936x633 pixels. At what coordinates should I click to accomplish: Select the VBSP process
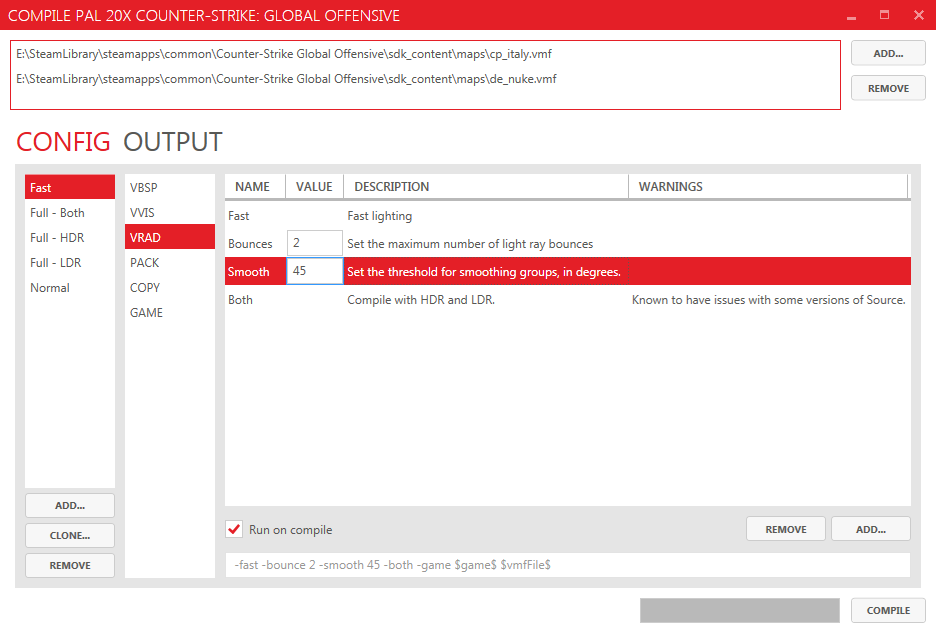click(x=170, y=188)
